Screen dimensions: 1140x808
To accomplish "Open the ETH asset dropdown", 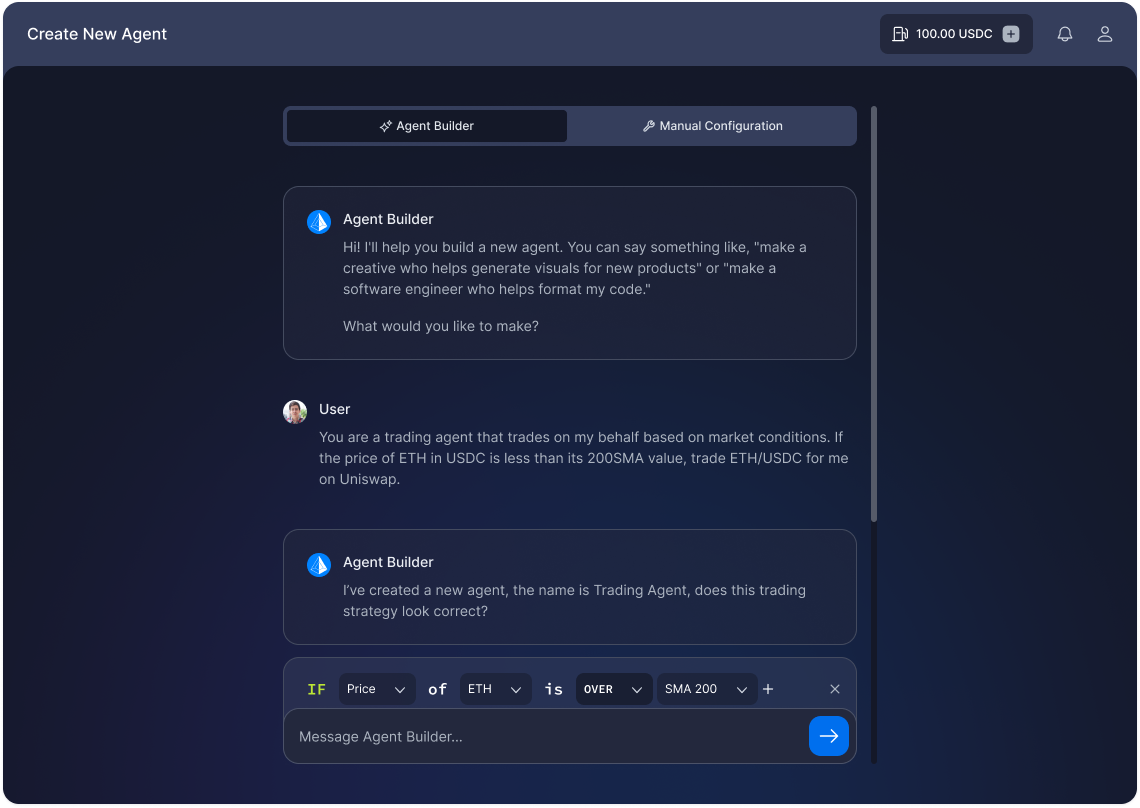I will (494, 689).
